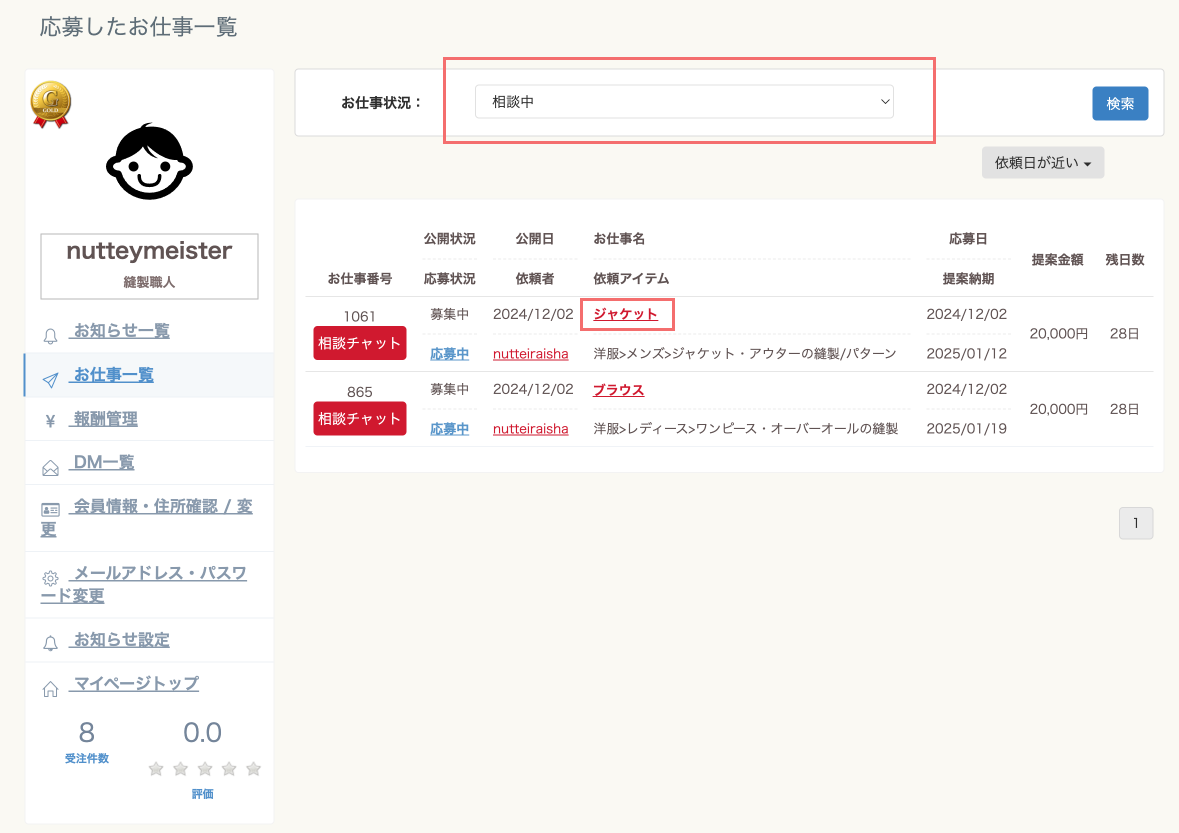
Task: Open お知らせ設定 in the sidebar
Action: [121, 640]
